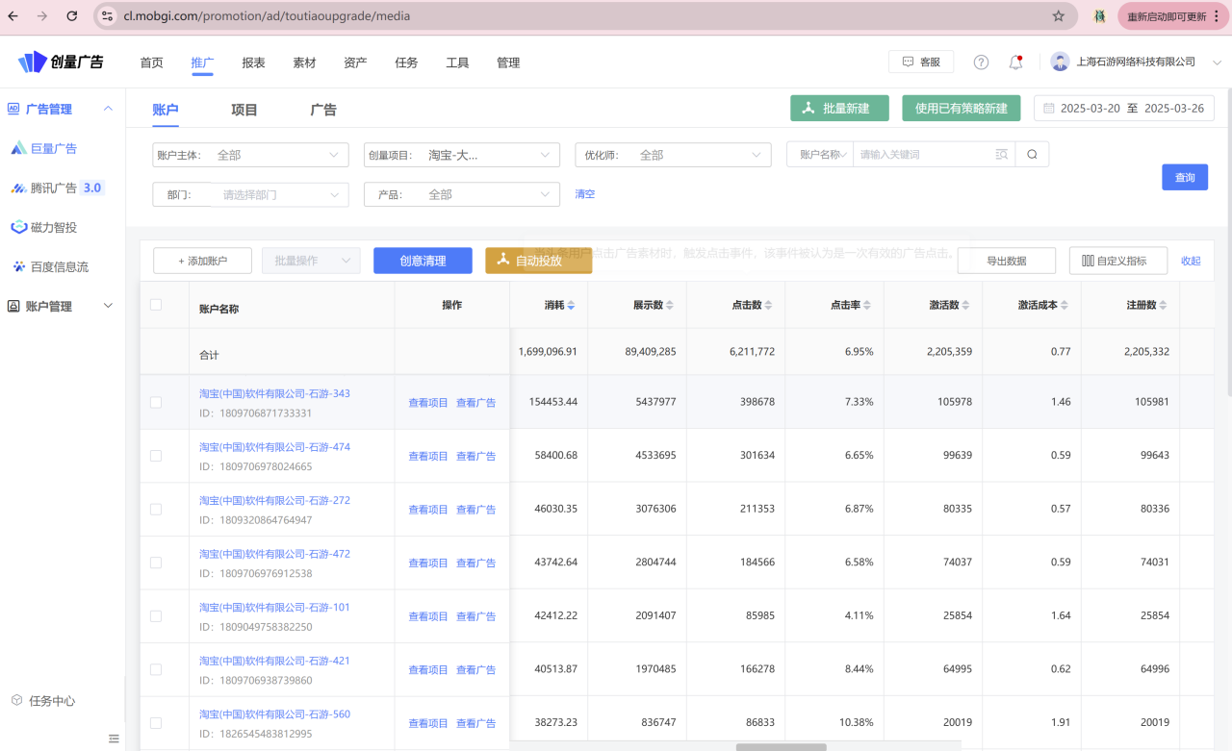Open site info icon in address bar
Viewport: 1232px width, 751px height.
click(x=108, y=16)
